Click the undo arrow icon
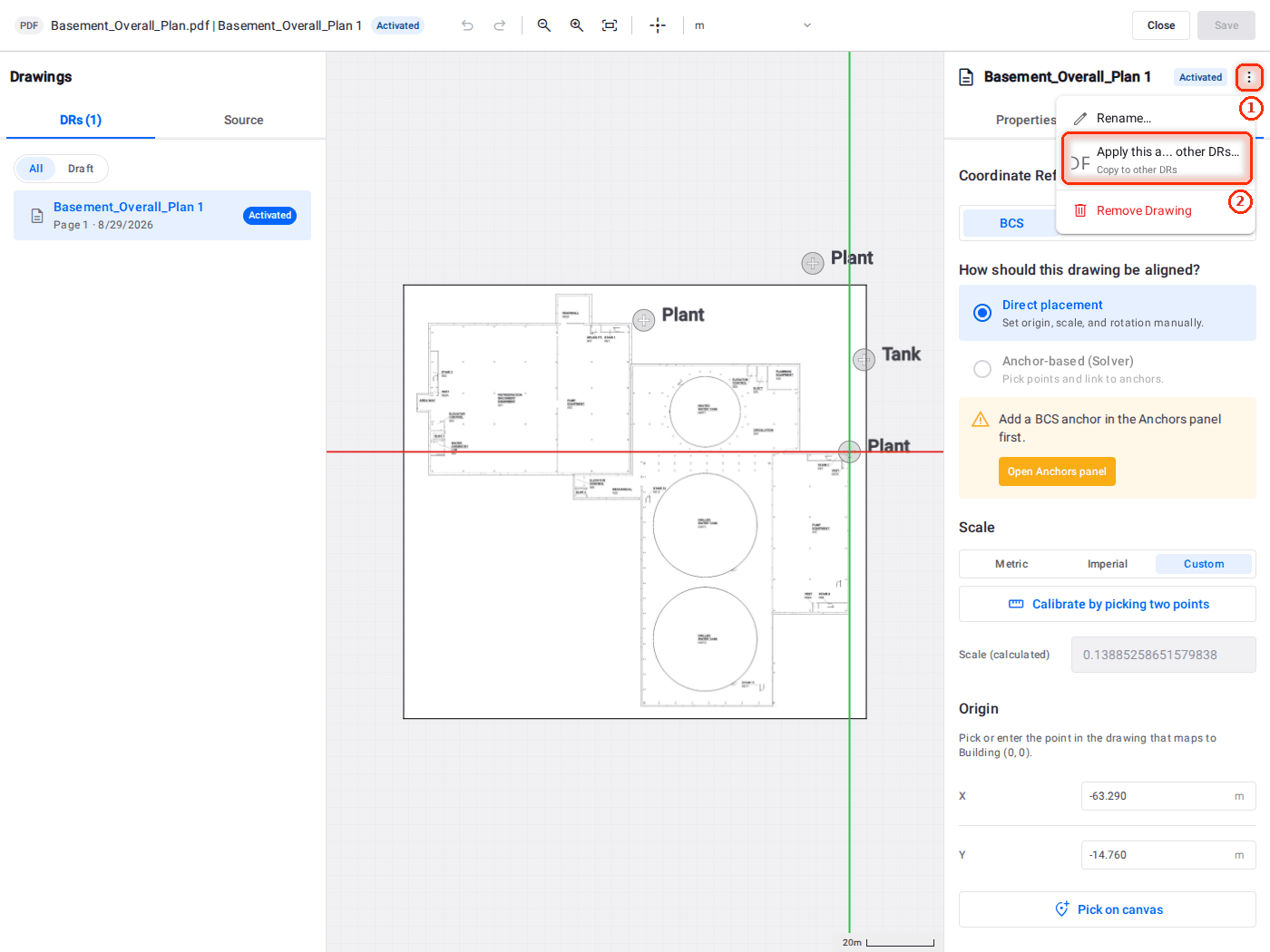The height and width of the screenshot is (952, 1270). tap(467, 25)
